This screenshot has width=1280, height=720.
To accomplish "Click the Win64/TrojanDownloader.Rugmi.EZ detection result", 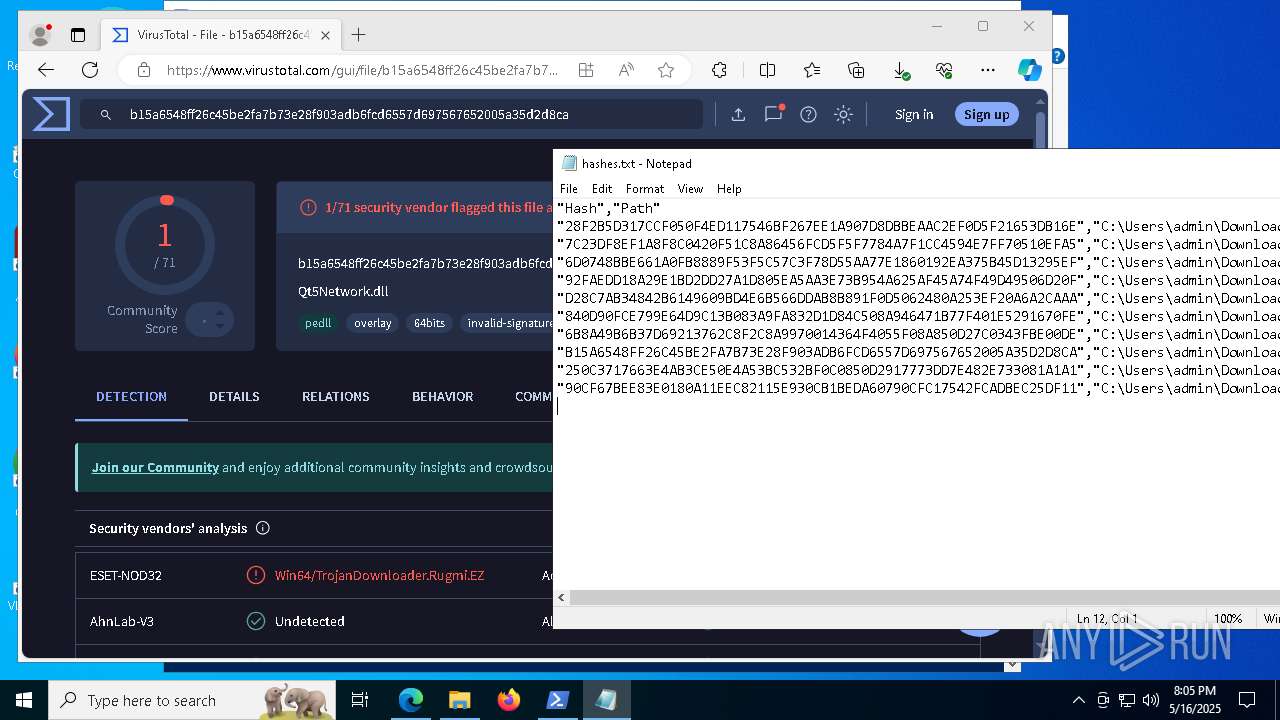I will pos(379,575).
